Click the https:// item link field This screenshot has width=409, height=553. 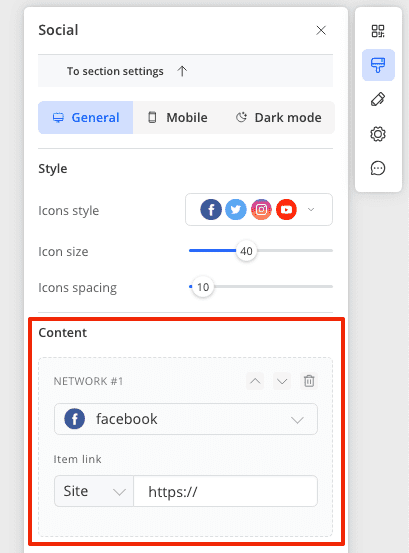click(226, 491)
